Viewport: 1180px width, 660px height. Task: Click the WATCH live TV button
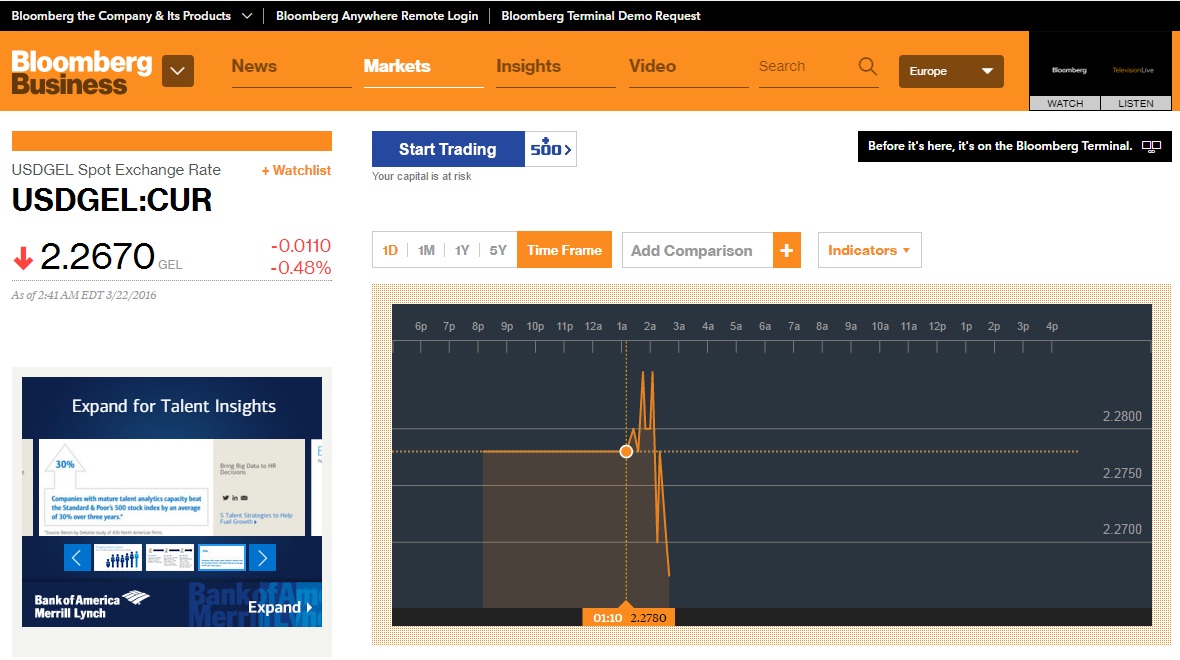(1065, 103)
